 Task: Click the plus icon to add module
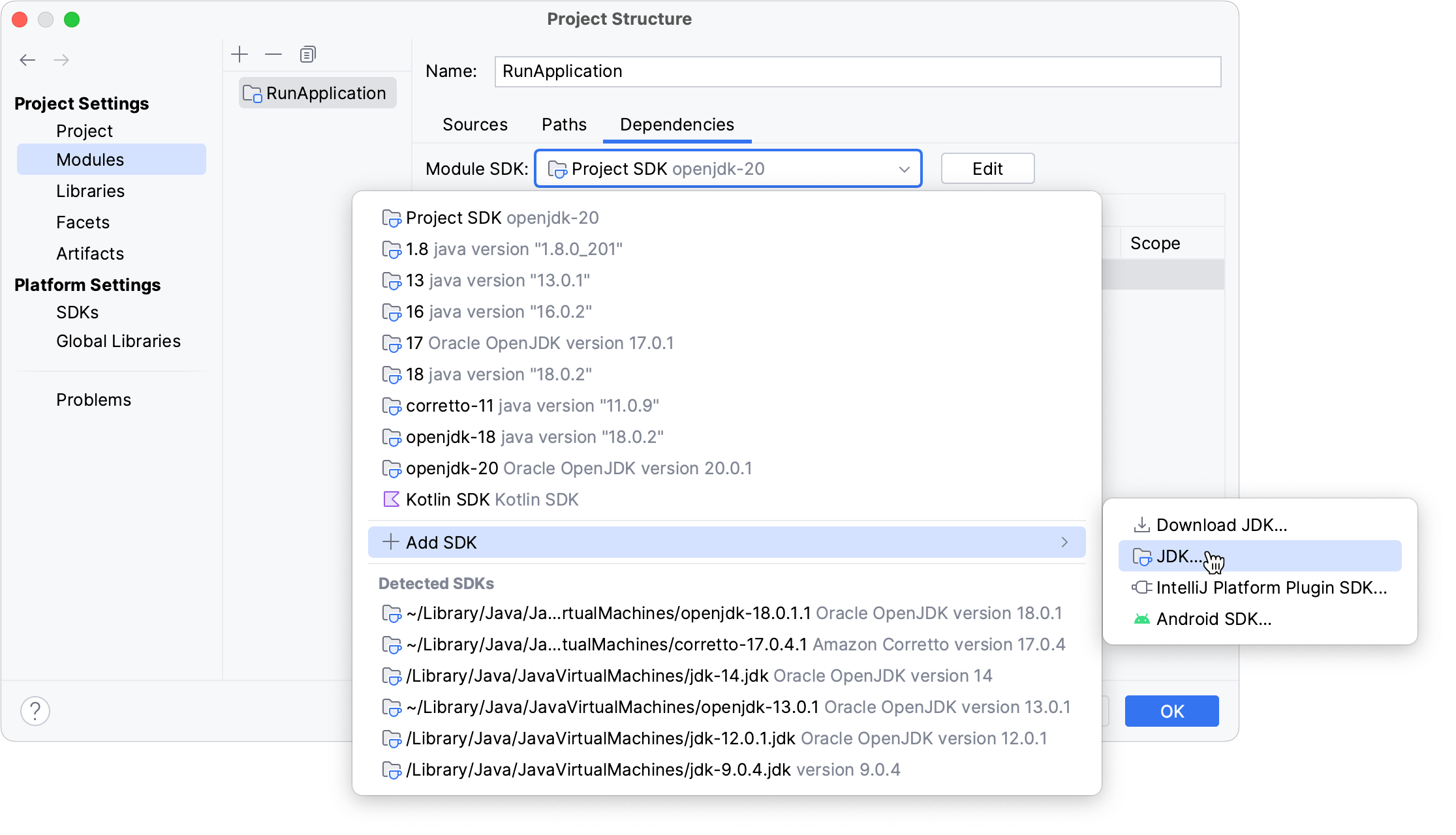click(240, 54)
